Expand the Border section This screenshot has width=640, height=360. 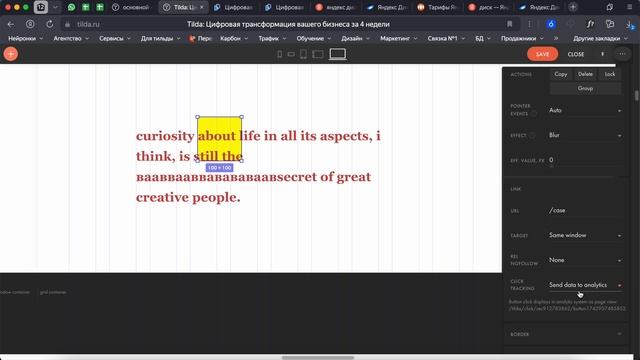[x=565, y=334]
